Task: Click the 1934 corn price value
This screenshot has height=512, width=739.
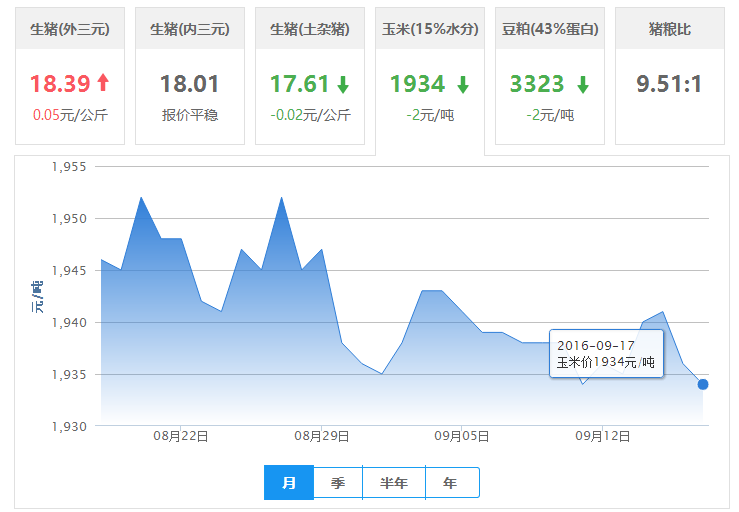Action: click(418, 84)
